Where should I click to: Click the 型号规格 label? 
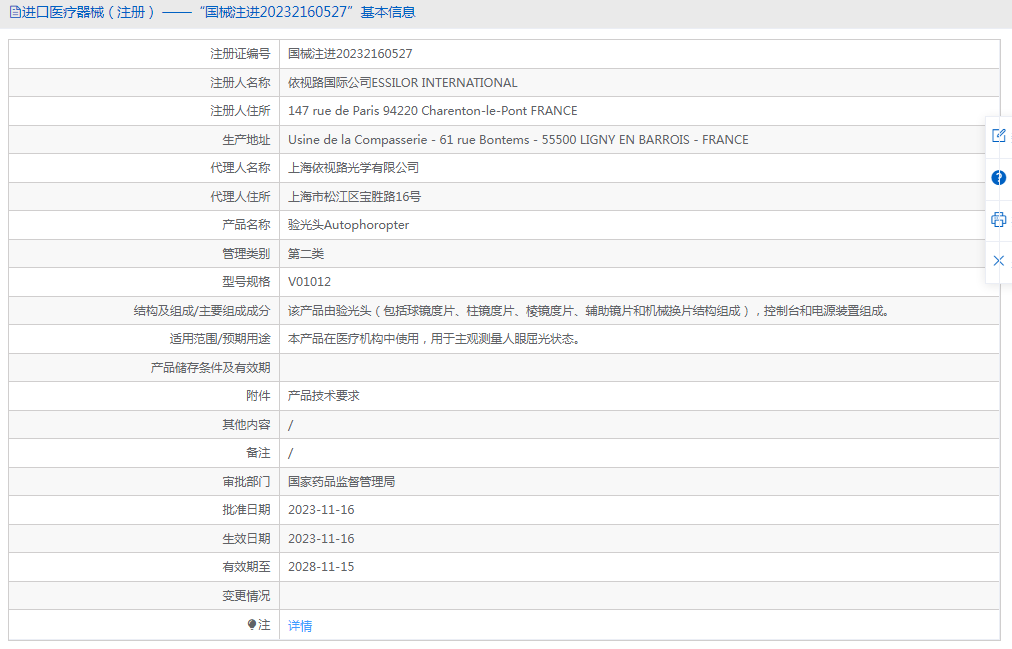pyautogui.click(x=246, y=282)
